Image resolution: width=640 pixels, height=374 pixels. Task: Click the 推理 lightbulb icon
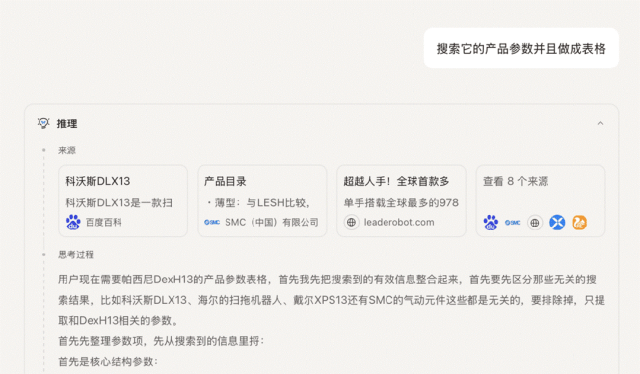43,123
